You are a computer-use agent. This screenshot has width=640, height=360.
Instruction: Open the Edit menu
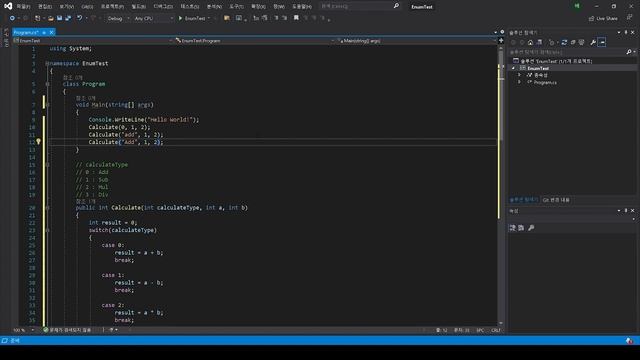point(45,7)
